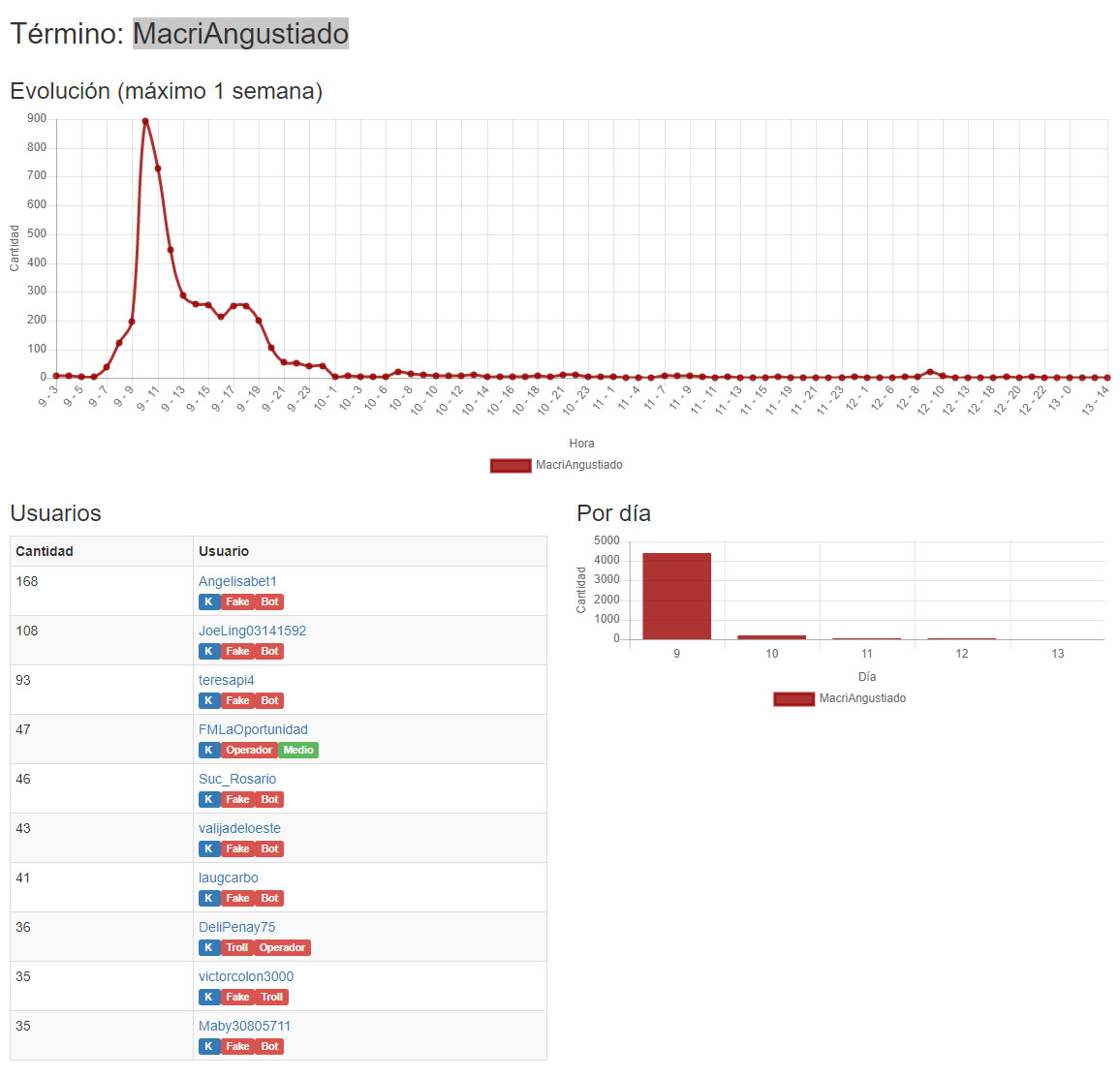Image resolution: width=1120 pixels, height=1078 pixels.
Task: Click the Troll badge under victorcolon3000
Action: [271, 997]
